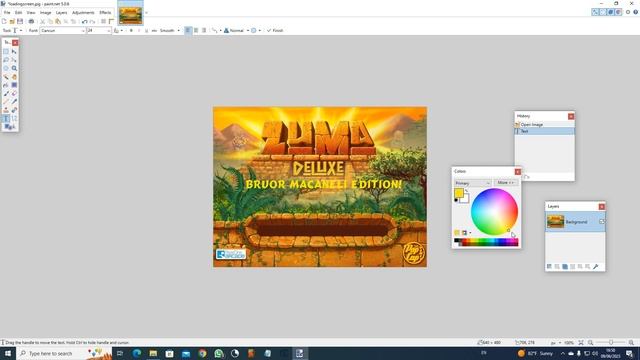640x360 pixels.
Task: Click the Duplicate Layer icon
Action: (565, 267)
